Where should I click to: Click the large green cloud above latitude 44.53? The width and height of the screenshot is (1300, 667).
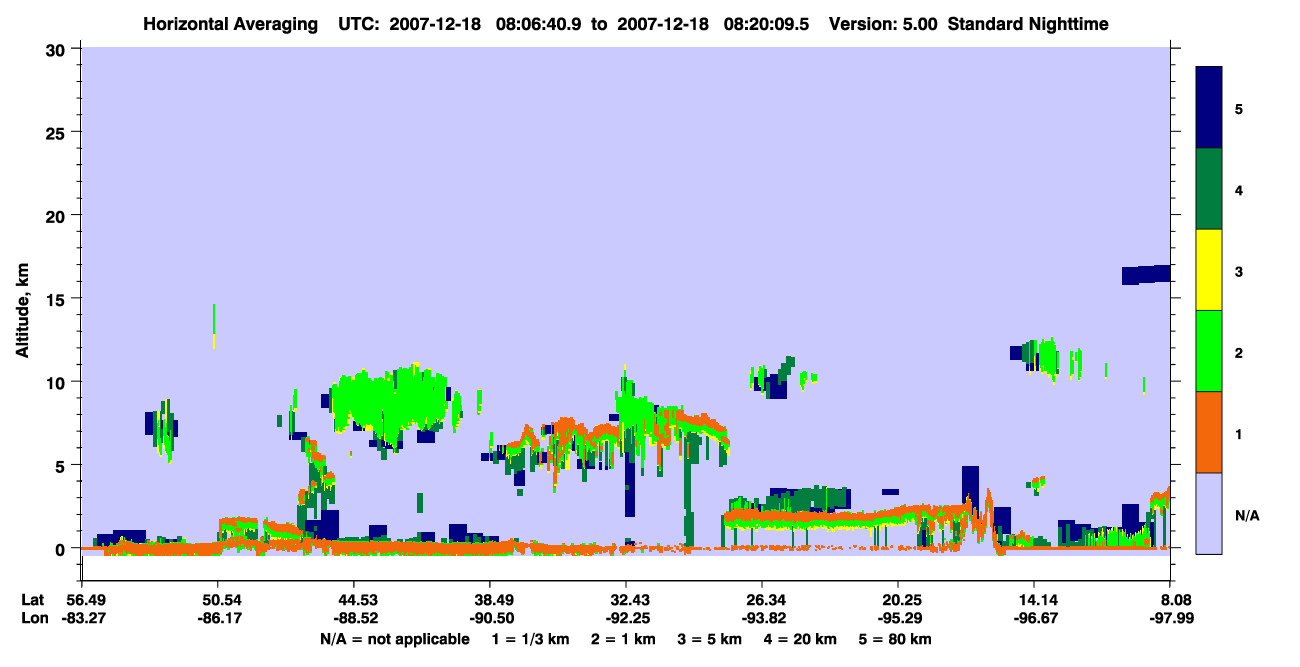[x=392, y=402]
